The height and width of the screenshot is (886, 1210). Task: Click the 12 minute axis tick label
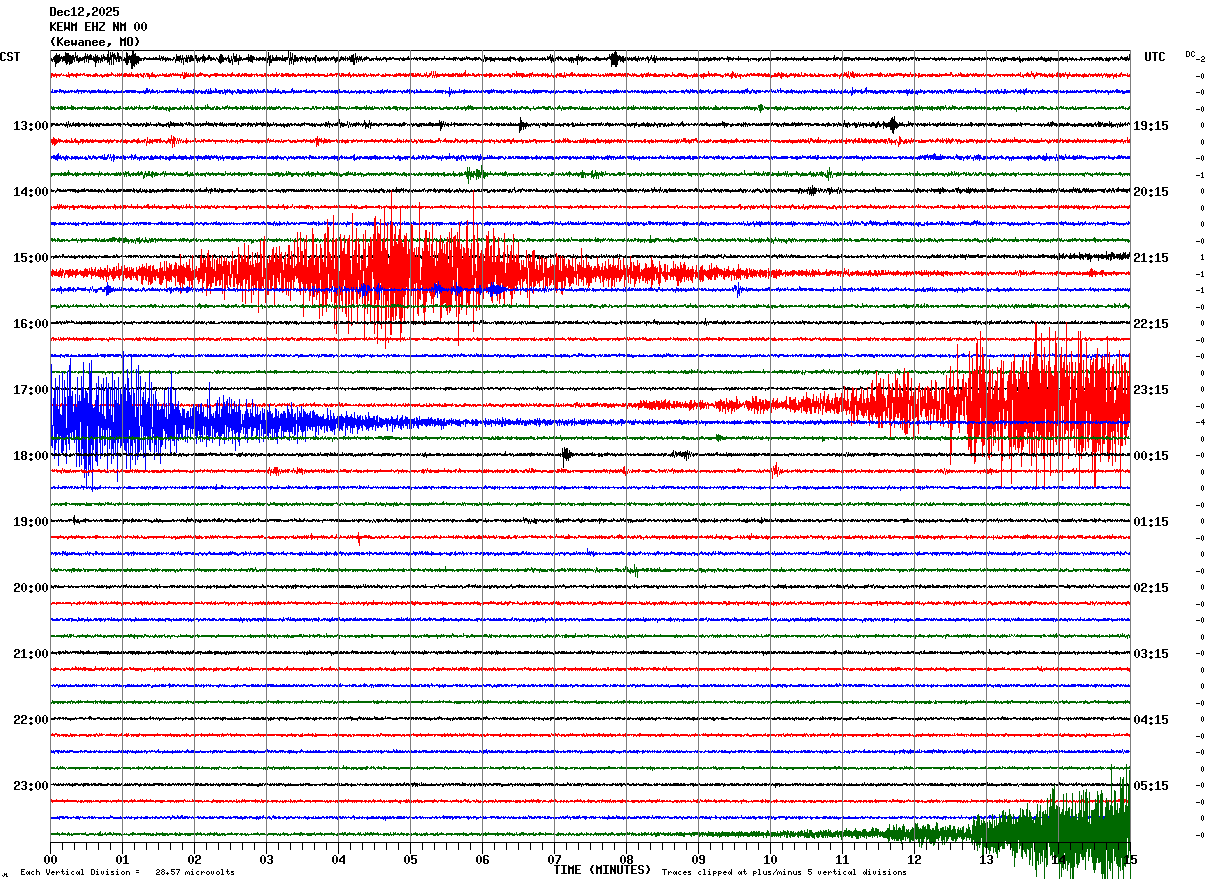pos(915,860)
